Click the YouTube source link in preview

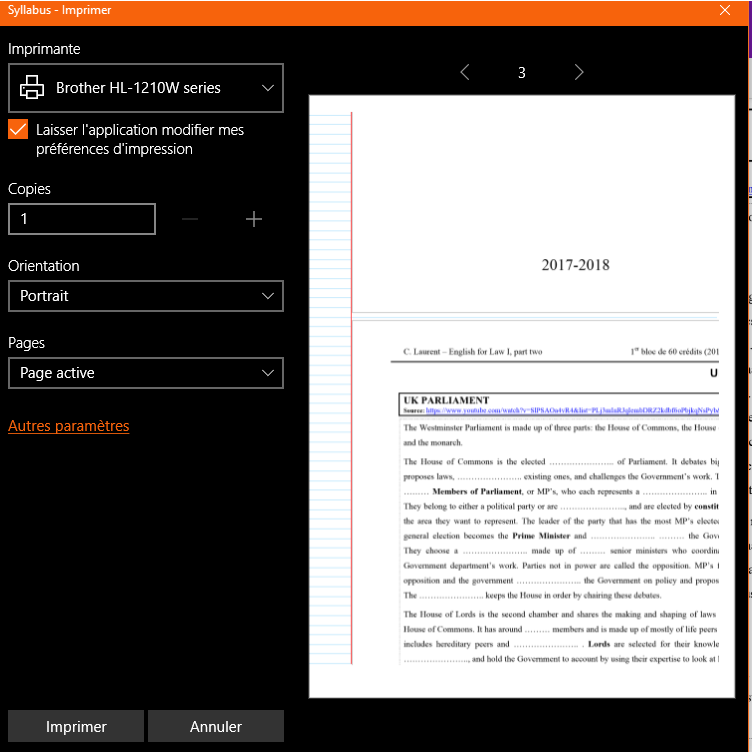pyautogui.click(x=572, y=410)
